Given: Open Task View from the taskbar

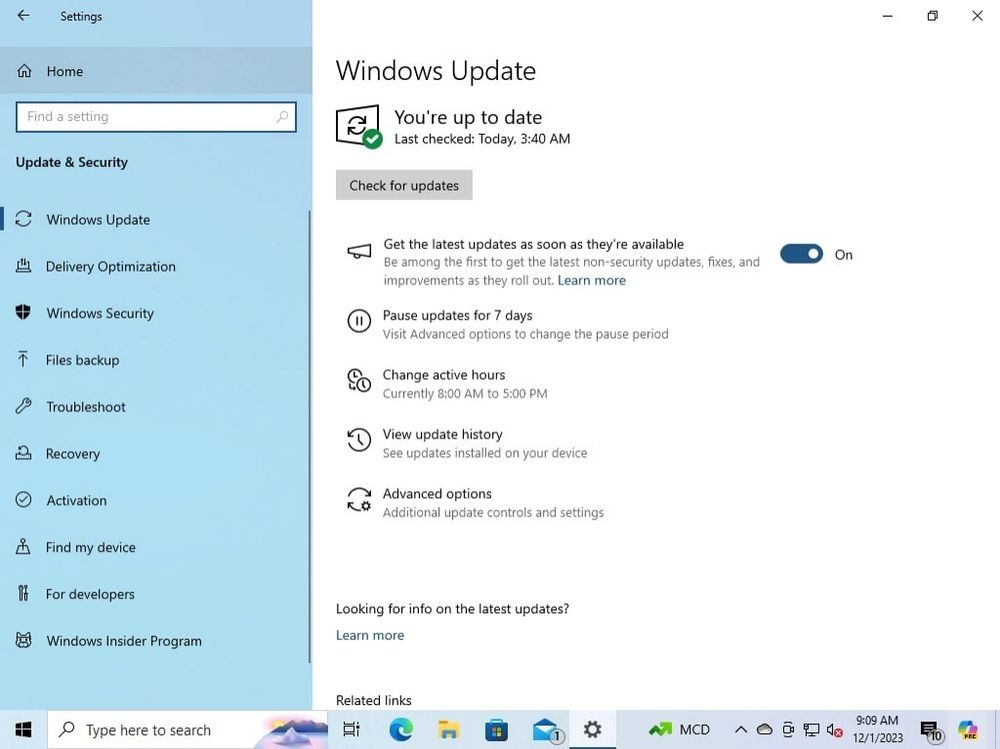Looking at the screenshot, I should (351, 729).
